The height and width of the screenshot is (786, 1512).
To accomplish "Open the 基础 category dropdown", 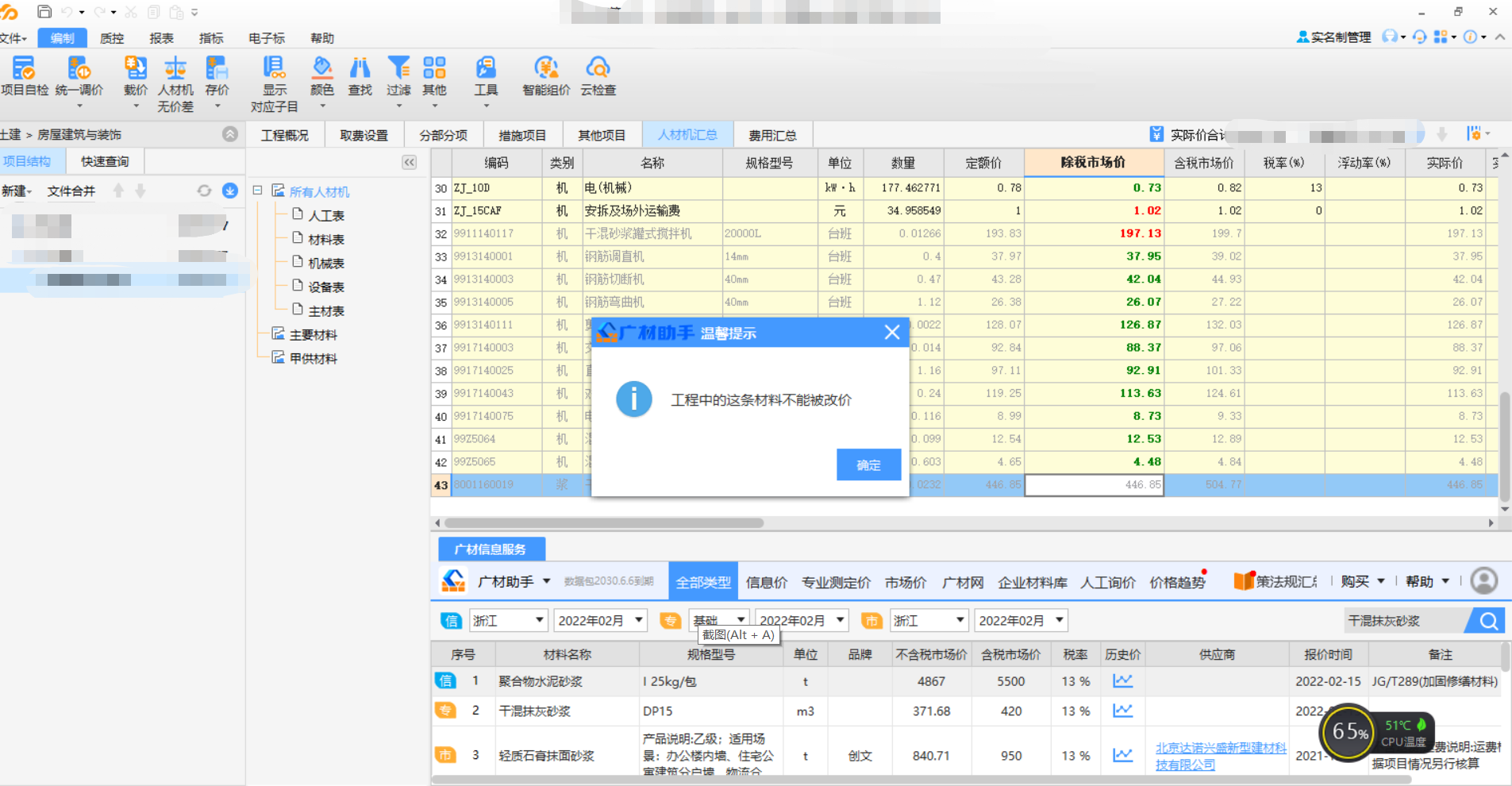I will [x=718, y=619].
